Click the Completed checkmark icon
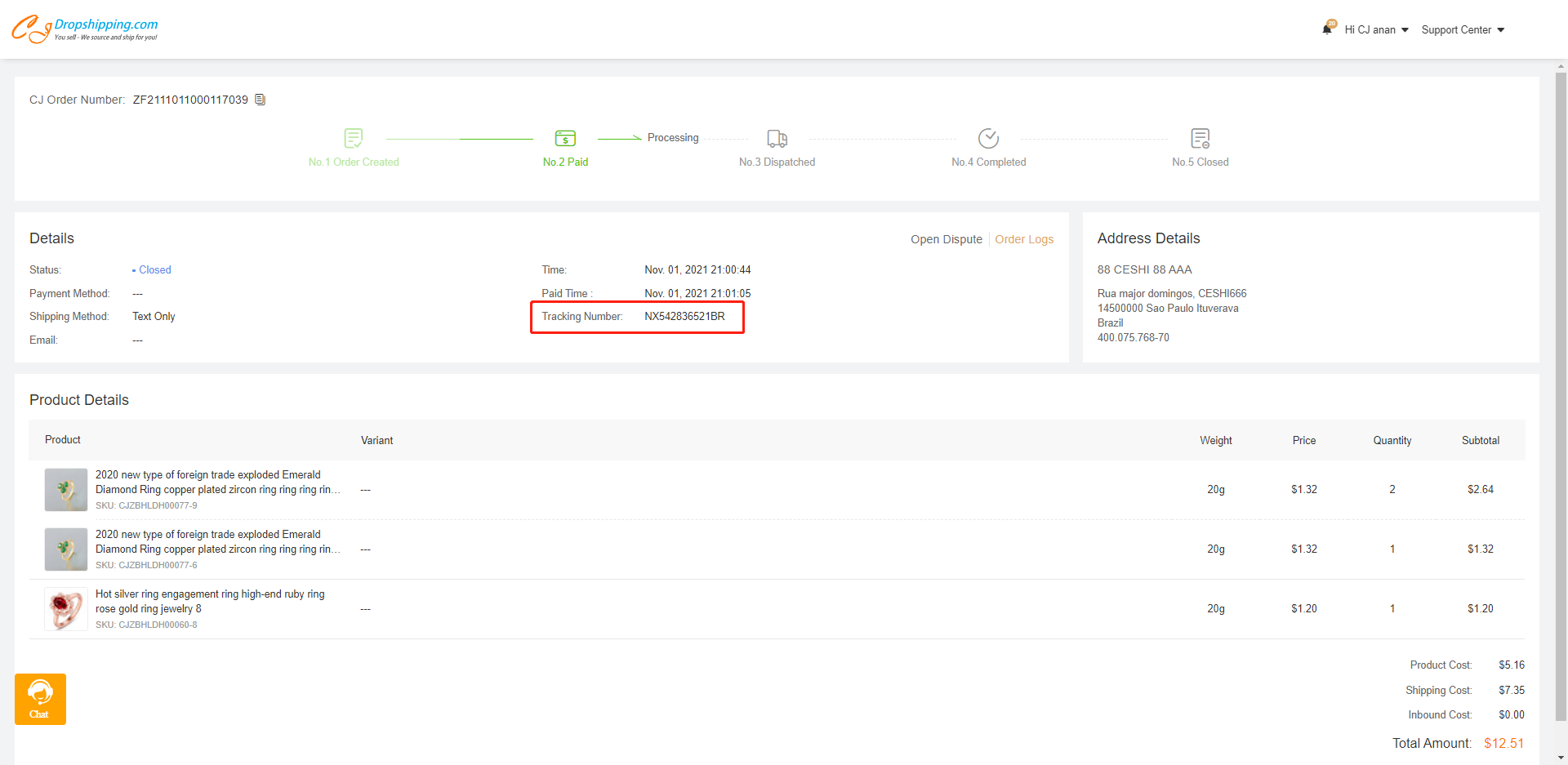The height and width of the screenshot is (765, 1568). [988, 138]
